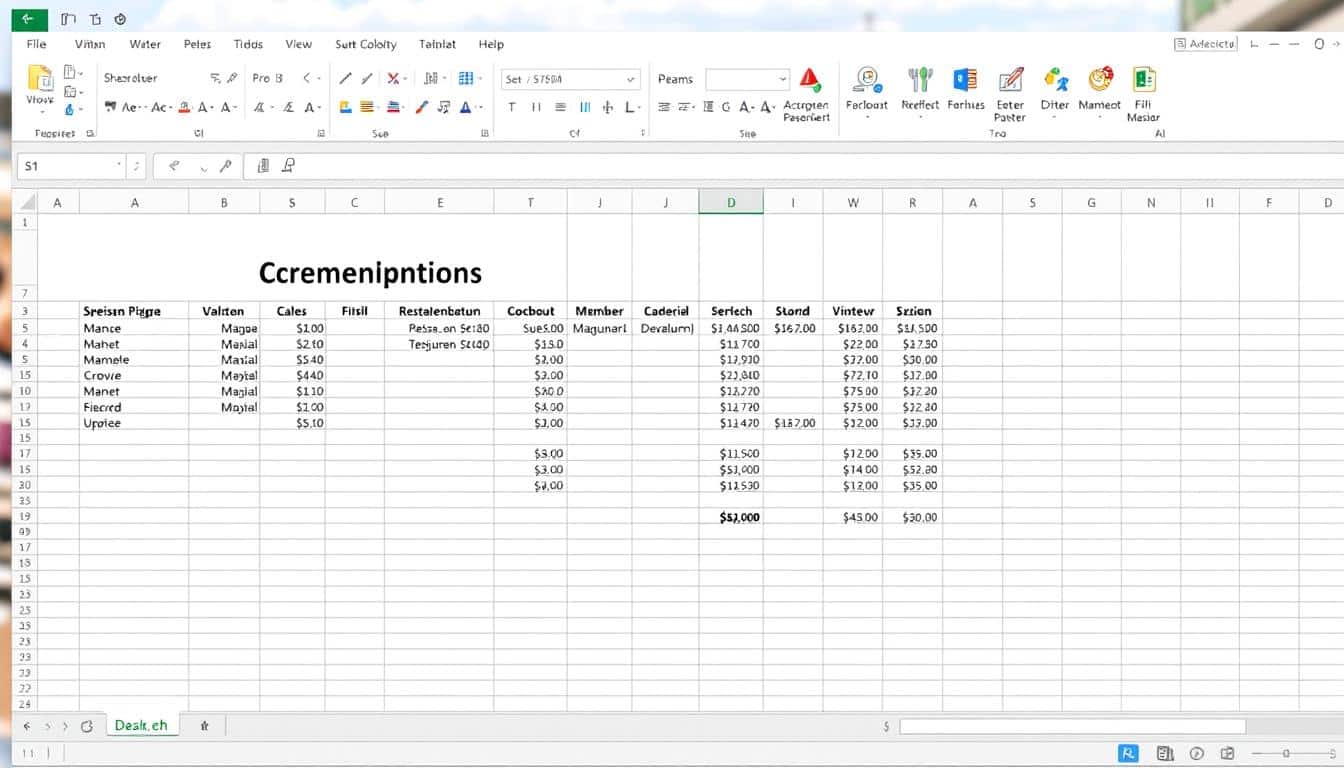Viewport: 1344px width, 768px height.
Task: Click the blue water drop icon
Action: click(x=69, y=109)
